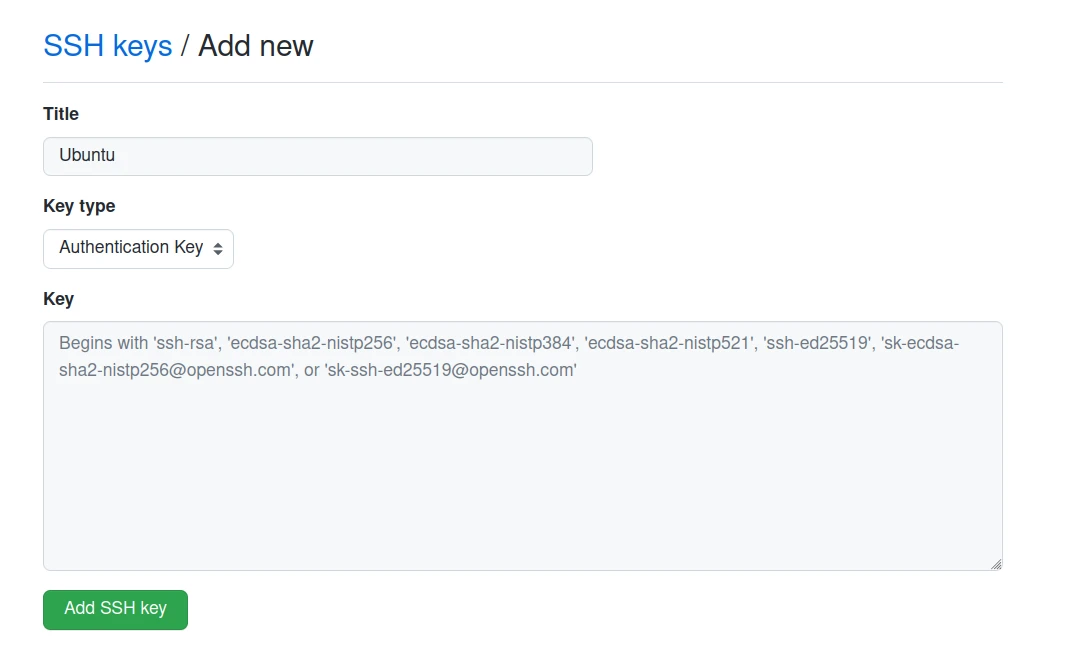Click the 'ecdsa-sha2-nistp256' placeholder text
Image resolution: width=1070 pixels, height=671 pixels.
tap(312, 343)
